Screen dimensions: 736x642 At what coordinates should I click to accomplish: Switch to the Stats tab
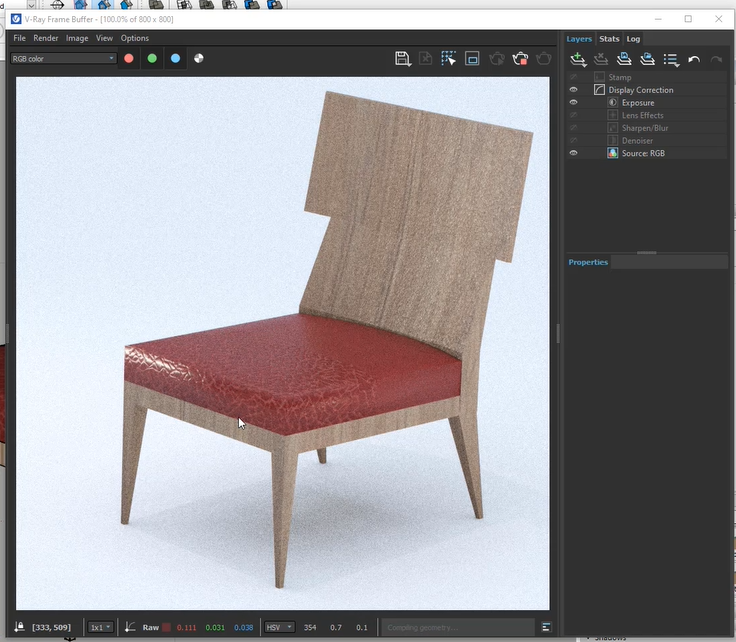pyautogui.click(x=609, y=39)
